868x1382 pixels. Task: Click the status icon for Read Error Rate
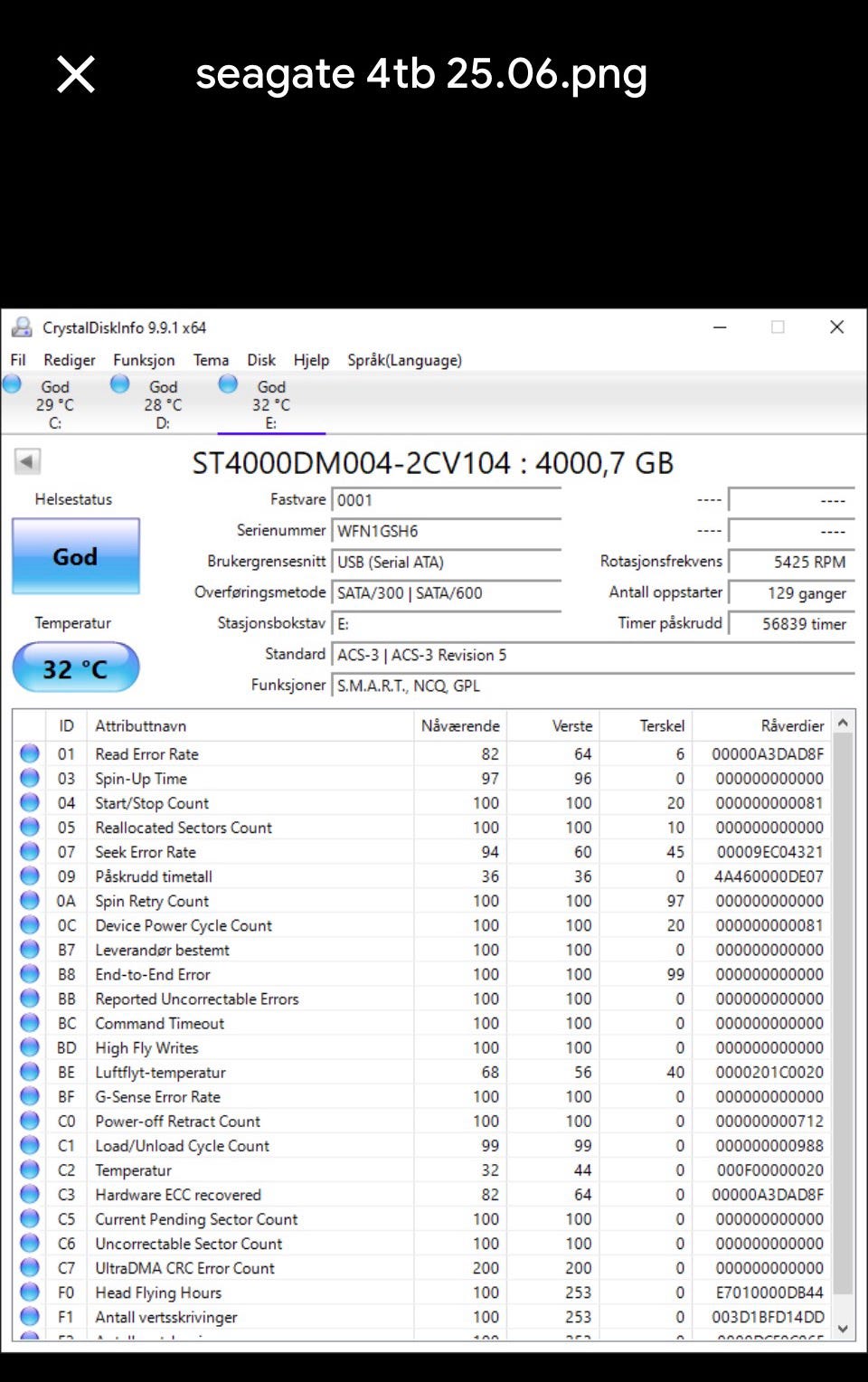click(x=30, y=753)
